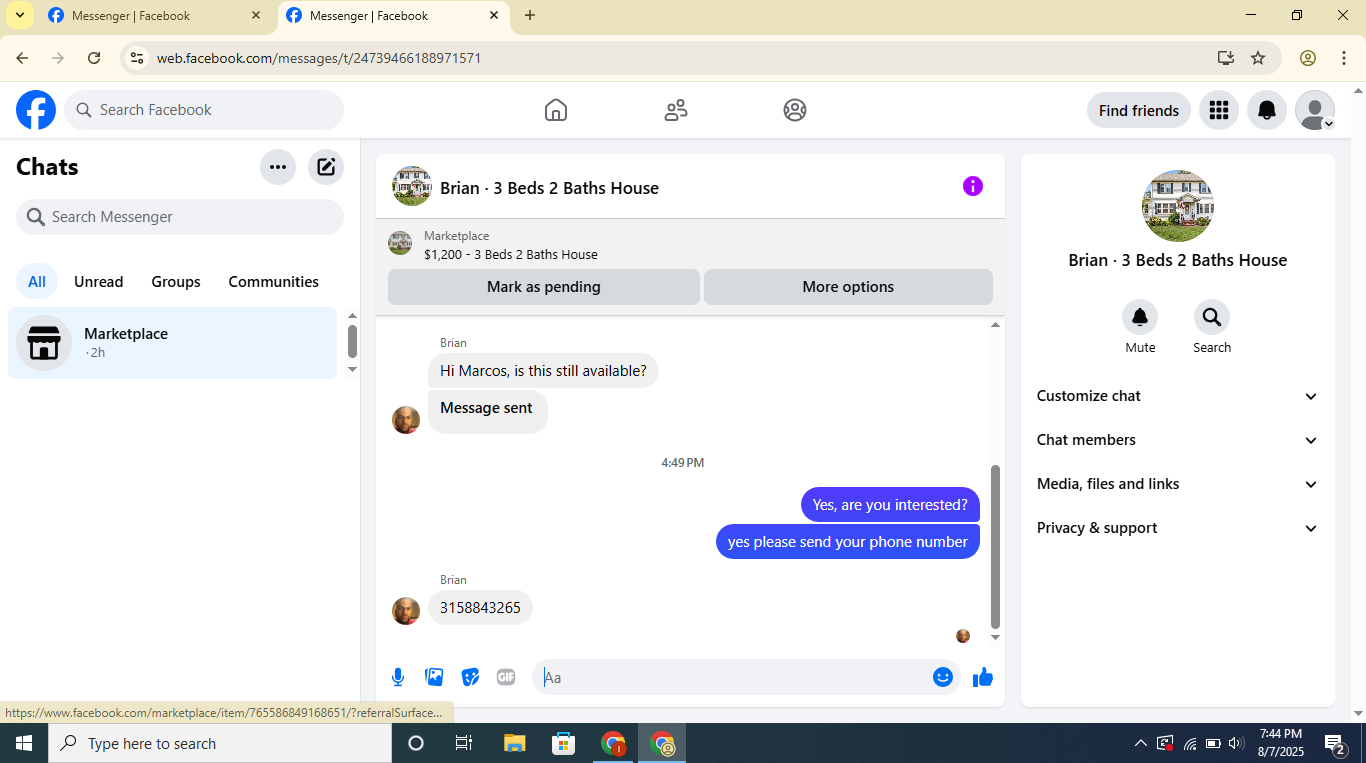1366x763 pixels.
Task: Click the Windows taskbar search box
Action: [220, 743]
